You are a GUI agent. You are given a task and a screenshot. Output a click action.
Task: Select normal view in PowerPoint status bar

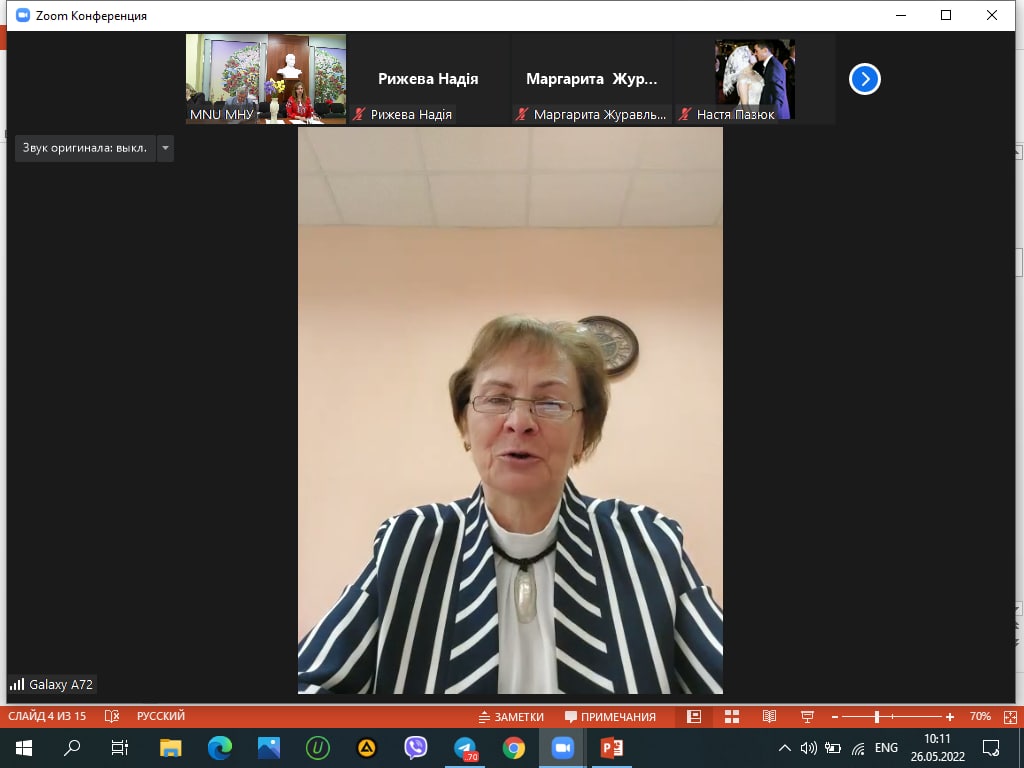point(694,716)
